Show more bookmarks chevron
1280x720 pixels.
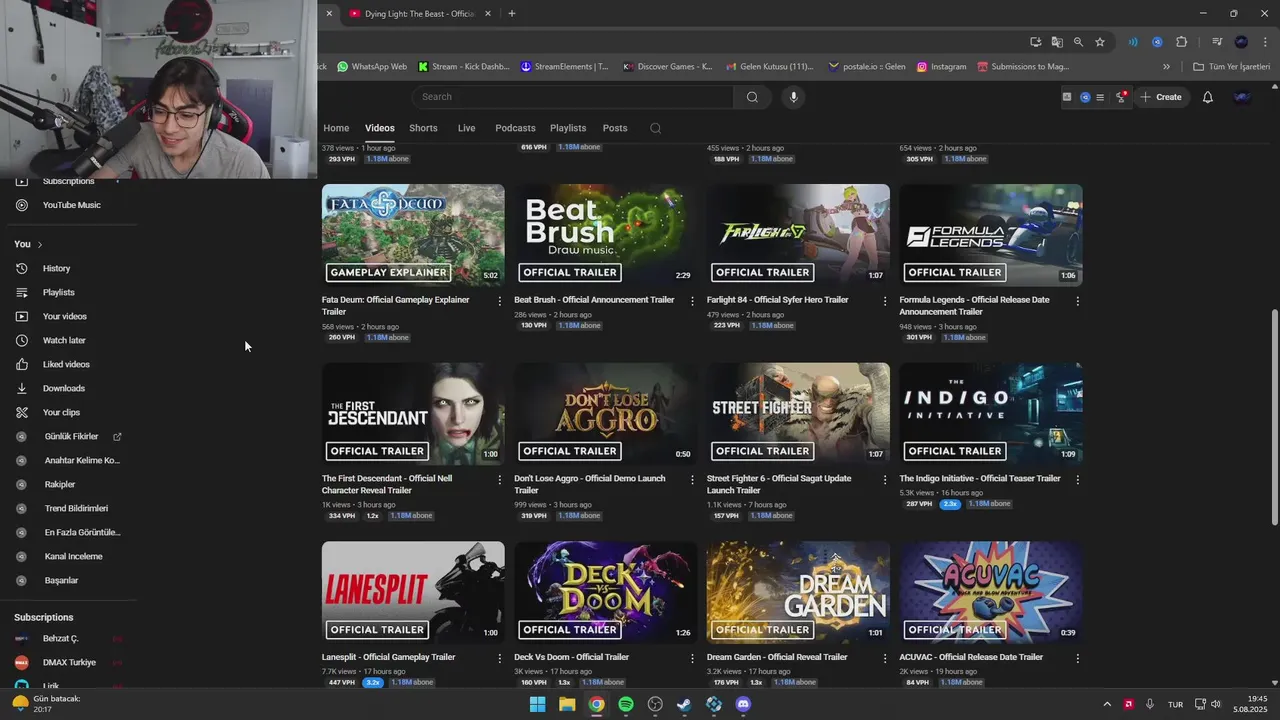pyautogui.click(x=1166, y=67)
